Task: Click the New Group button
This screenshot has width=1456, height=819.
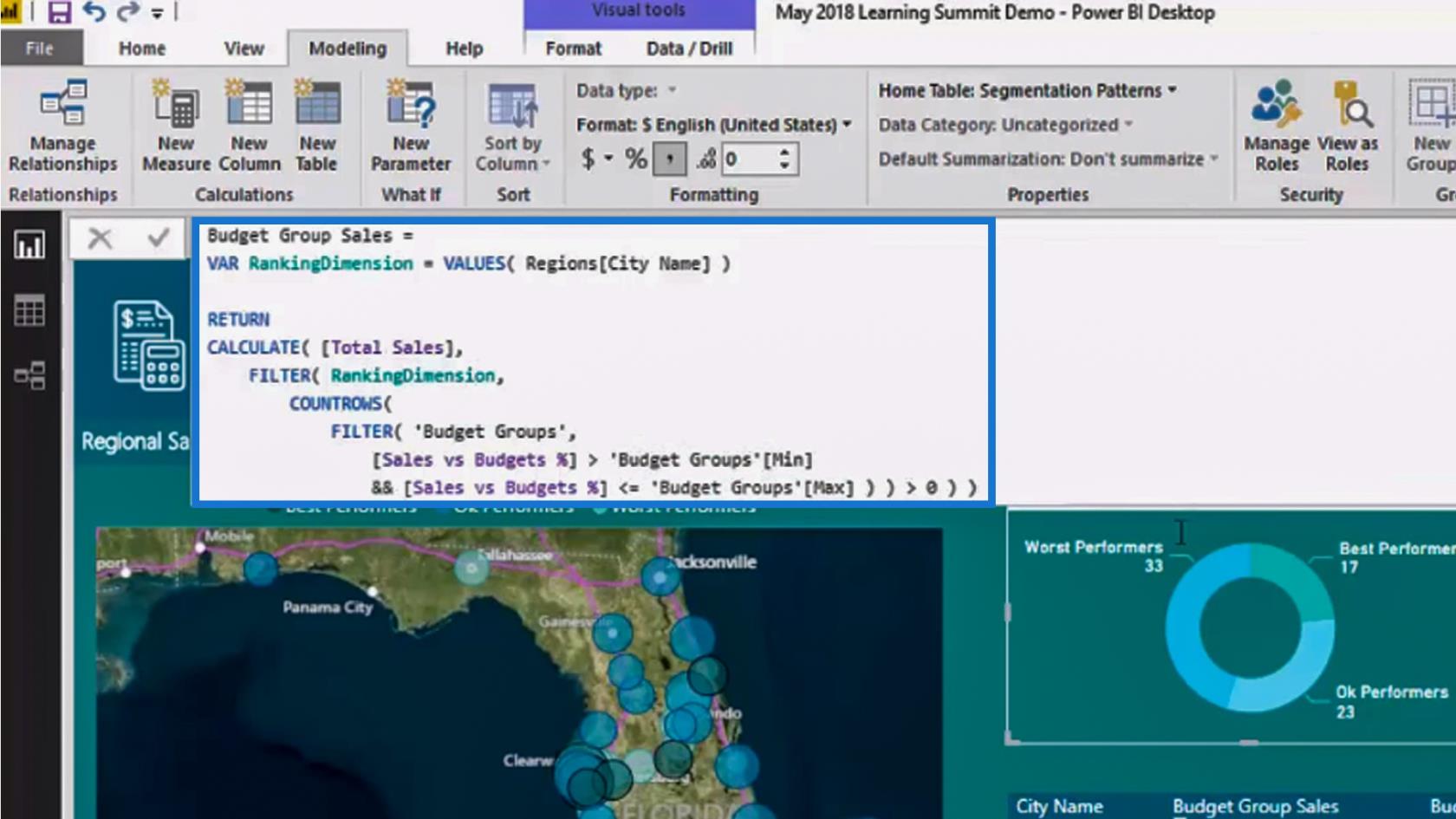Action: click(1431, 127)
